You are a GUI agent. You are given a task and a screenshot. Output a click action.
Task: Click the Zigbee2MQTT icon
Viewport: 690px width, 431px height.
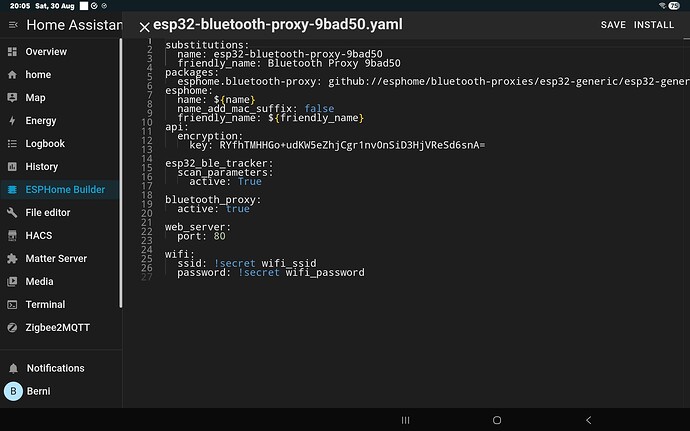pos(12,328)
